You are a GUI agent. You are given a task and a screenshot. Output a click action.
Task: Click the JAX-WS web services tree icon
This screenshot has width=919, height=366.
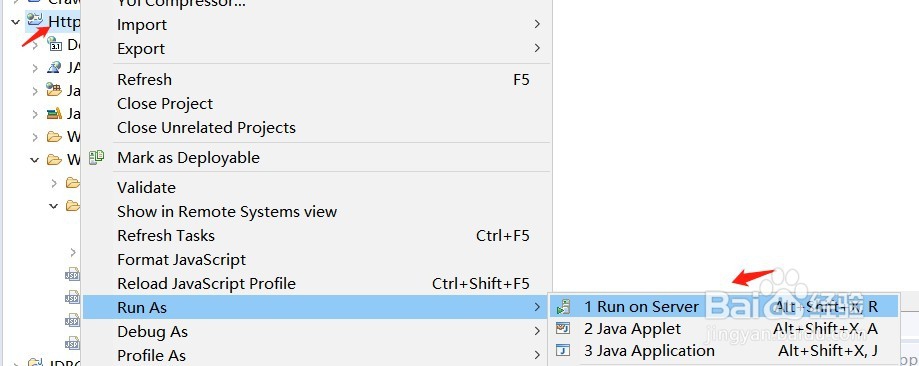click(x=55, y=67)
